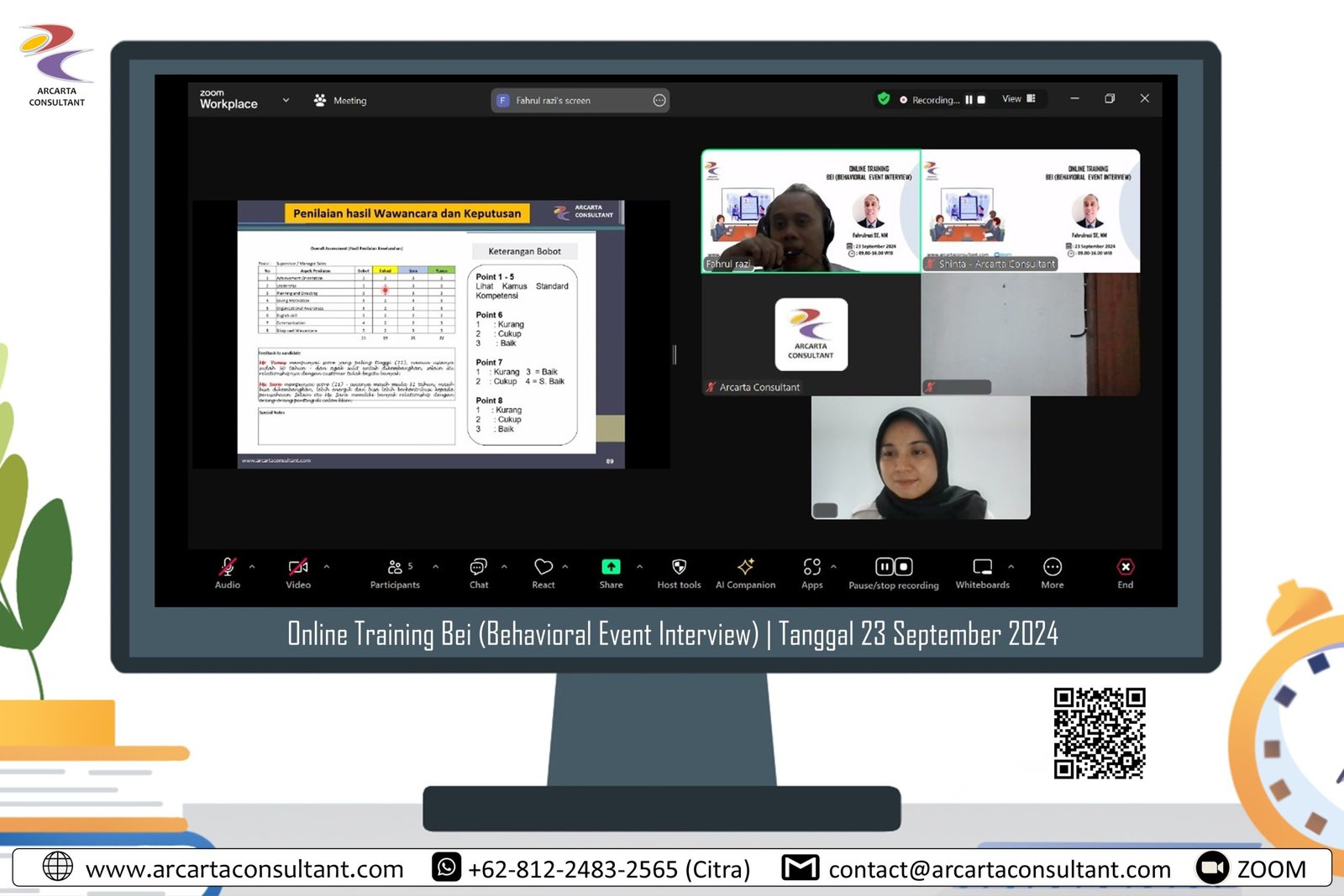Screen dimensions: 1344x896
Task: Turn on camera with Video icon
Action: 298,568
